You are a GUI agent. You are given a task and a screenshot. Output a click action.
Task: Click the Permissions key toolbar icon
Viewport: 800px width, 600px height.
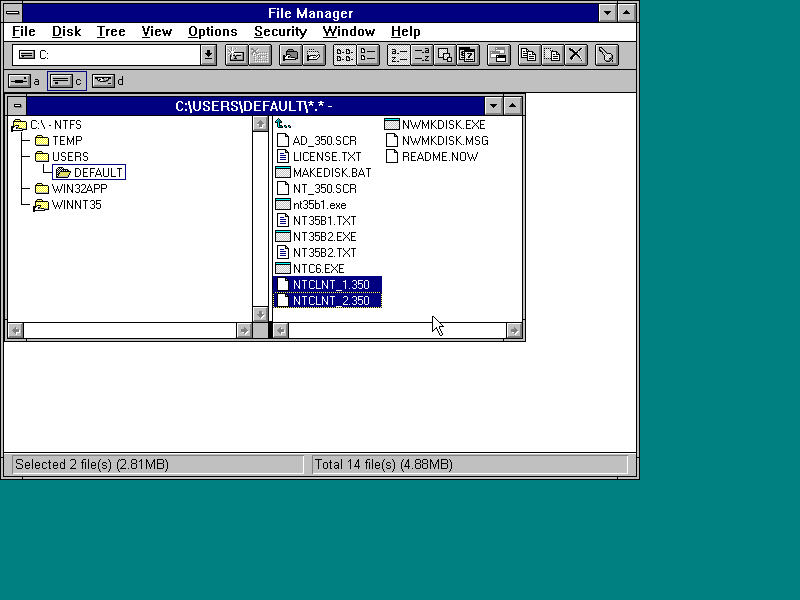607,55
